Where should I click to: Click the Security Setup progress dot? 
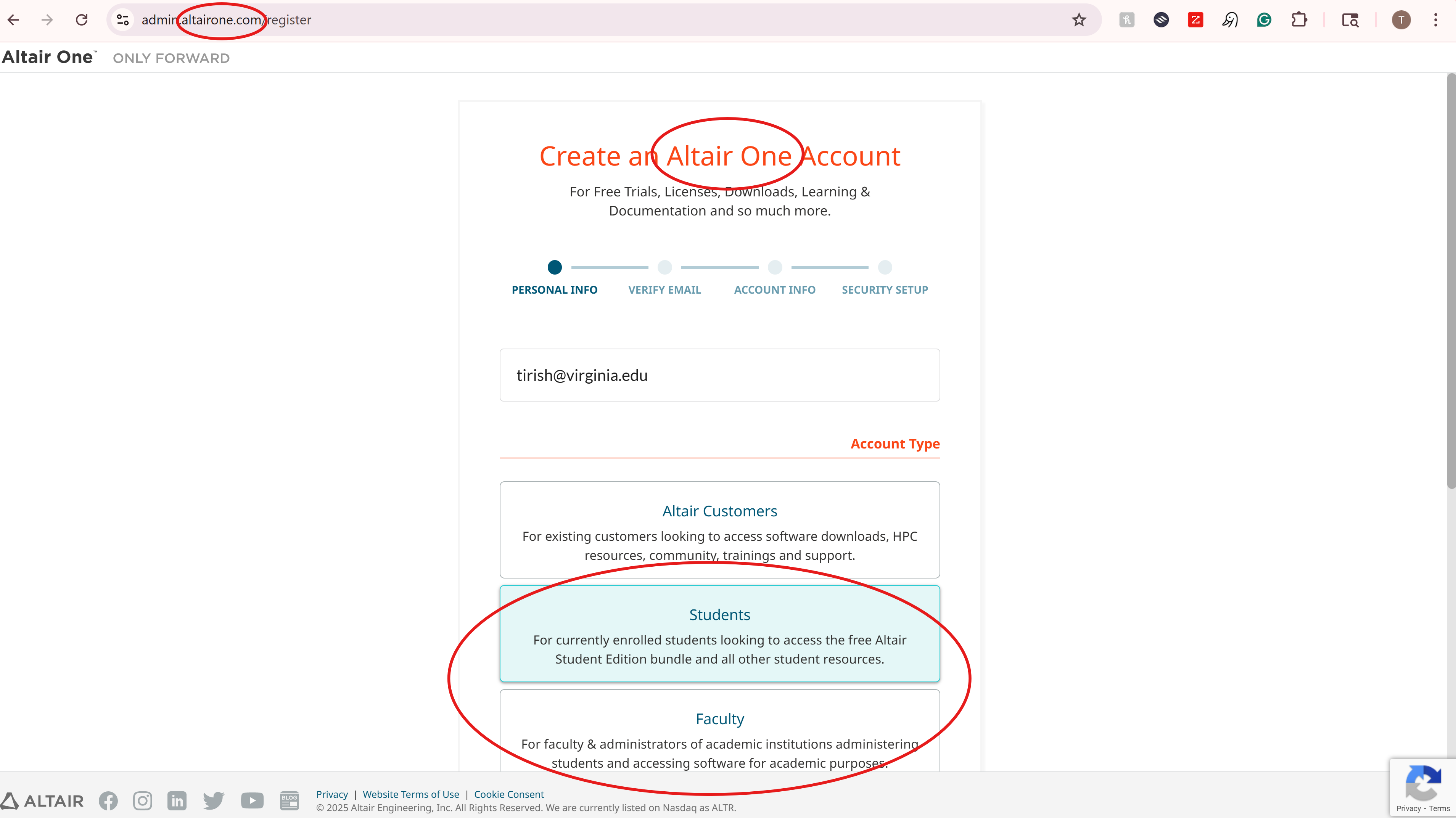tap(885, 267)
